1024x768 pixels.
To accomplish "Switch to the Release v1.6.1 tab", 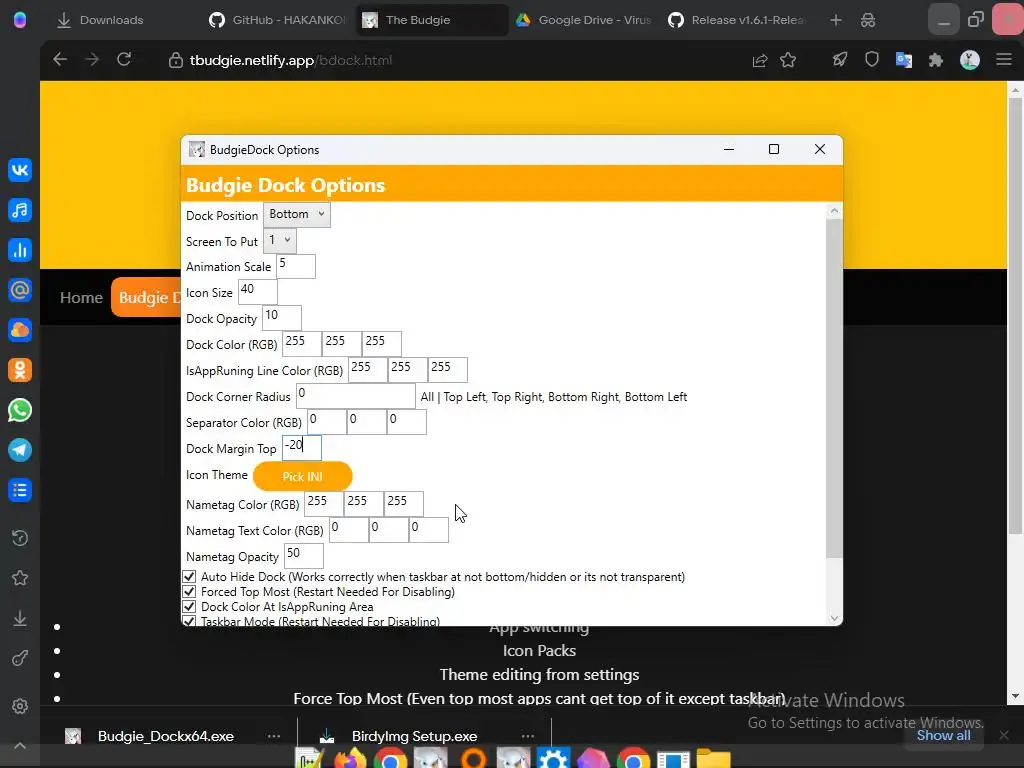I will [x=738, y=20].
